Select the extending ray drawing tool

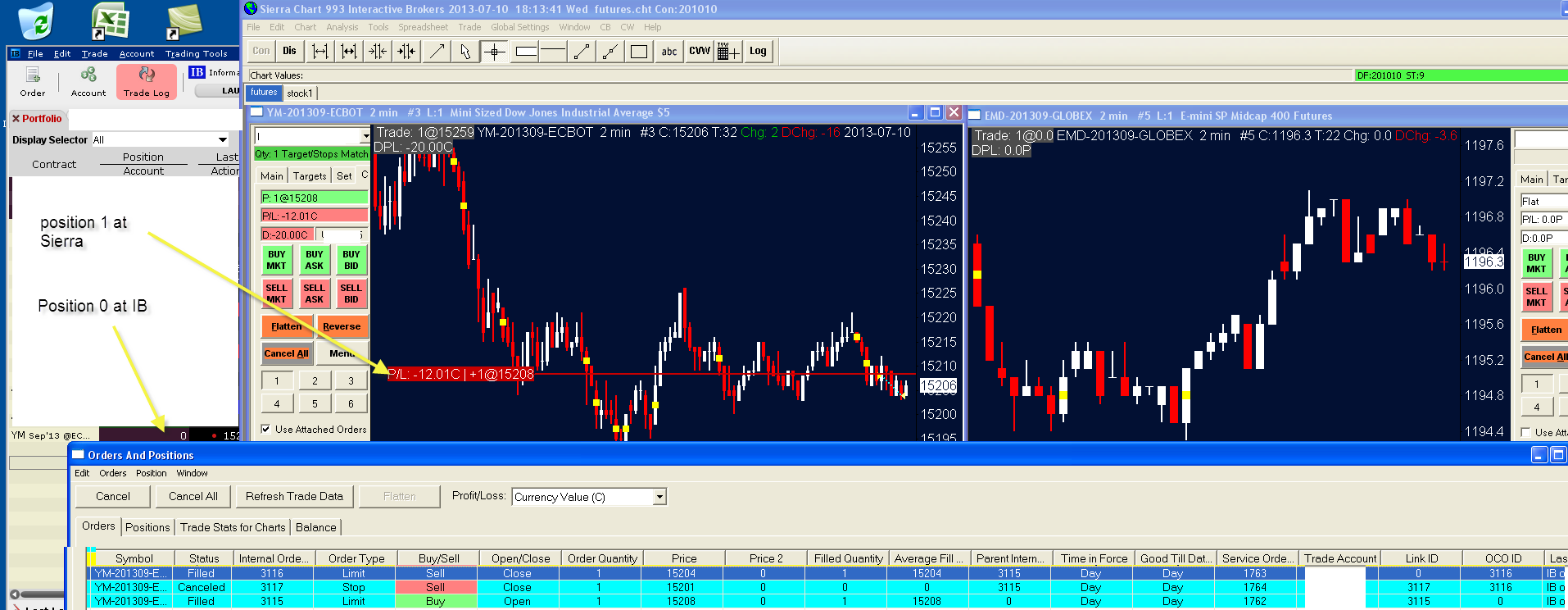(610, 52)
